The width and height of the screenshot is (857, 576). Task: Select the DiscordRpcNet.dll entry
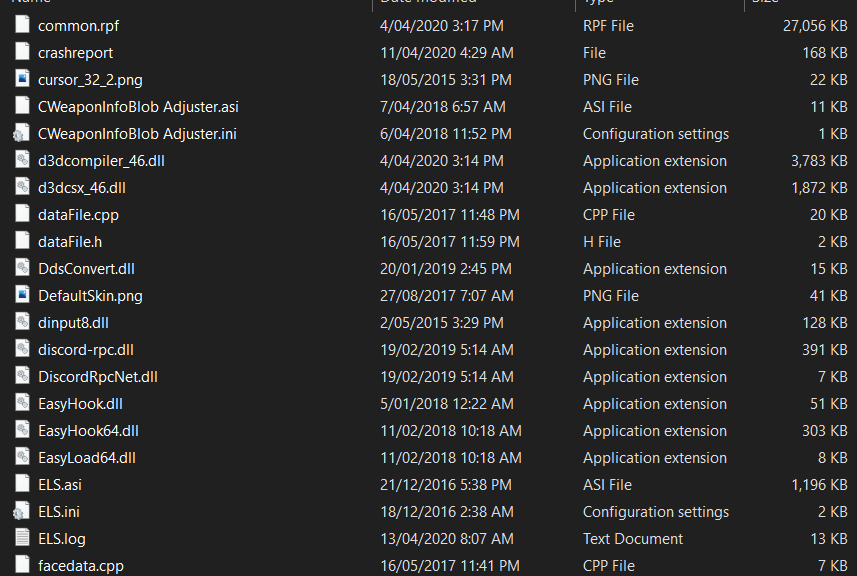point(98,376)
